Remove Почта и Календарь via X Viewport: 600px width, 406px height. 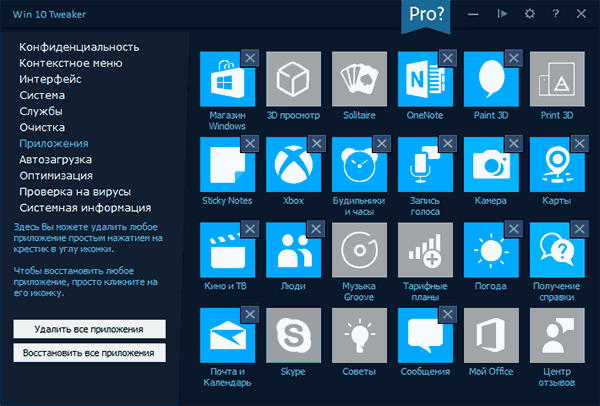[250, 314]
